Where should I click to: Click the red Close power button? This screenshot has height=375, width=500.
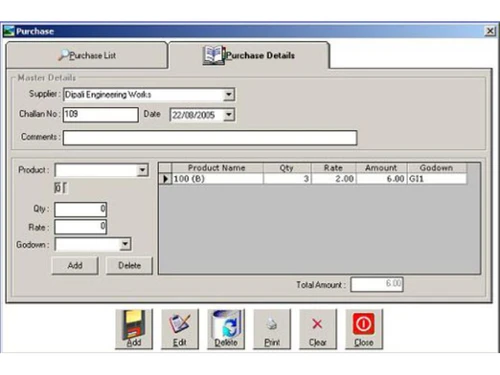click(x=364, y=329)
